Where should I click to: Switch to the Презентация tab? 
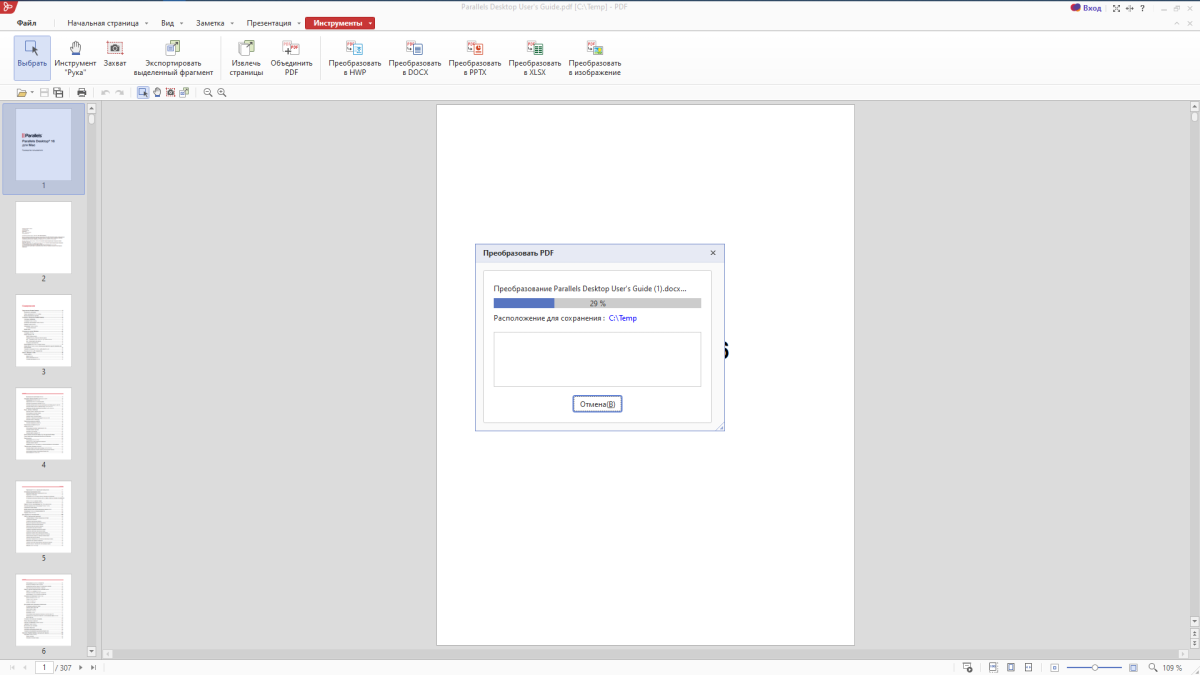tap(269, 23)
